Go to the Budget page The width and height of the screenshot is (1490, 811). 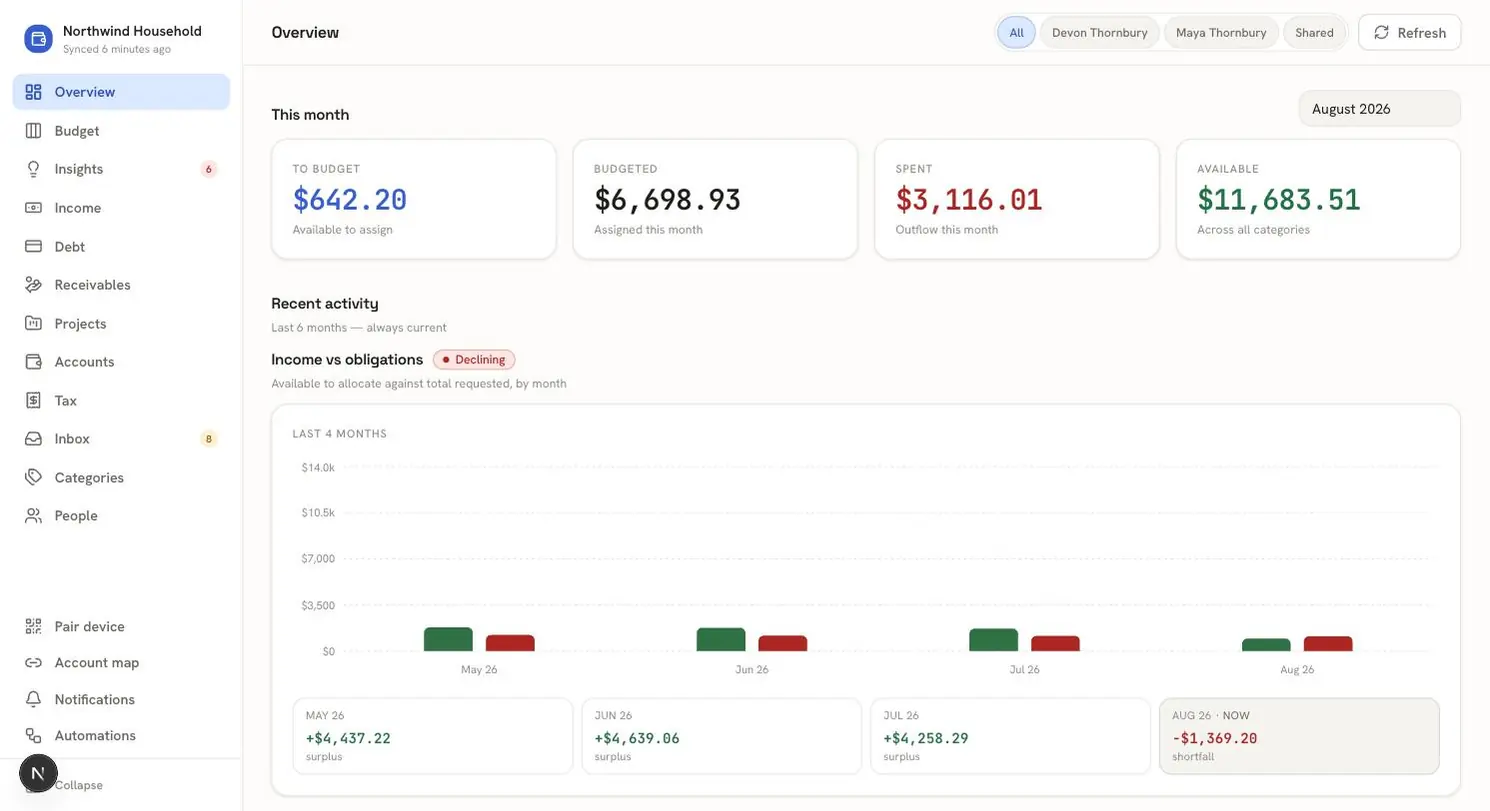(x=121, y=131)
